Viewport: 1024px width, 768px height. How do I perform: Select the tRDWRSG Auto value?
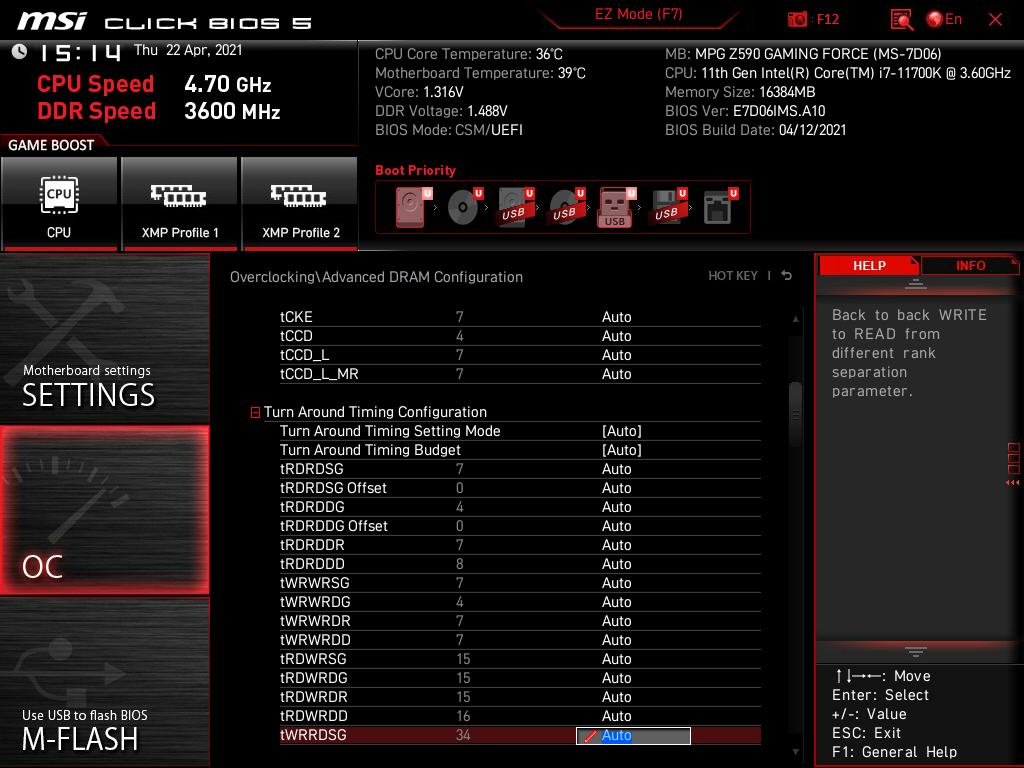(x=616, y=659)
